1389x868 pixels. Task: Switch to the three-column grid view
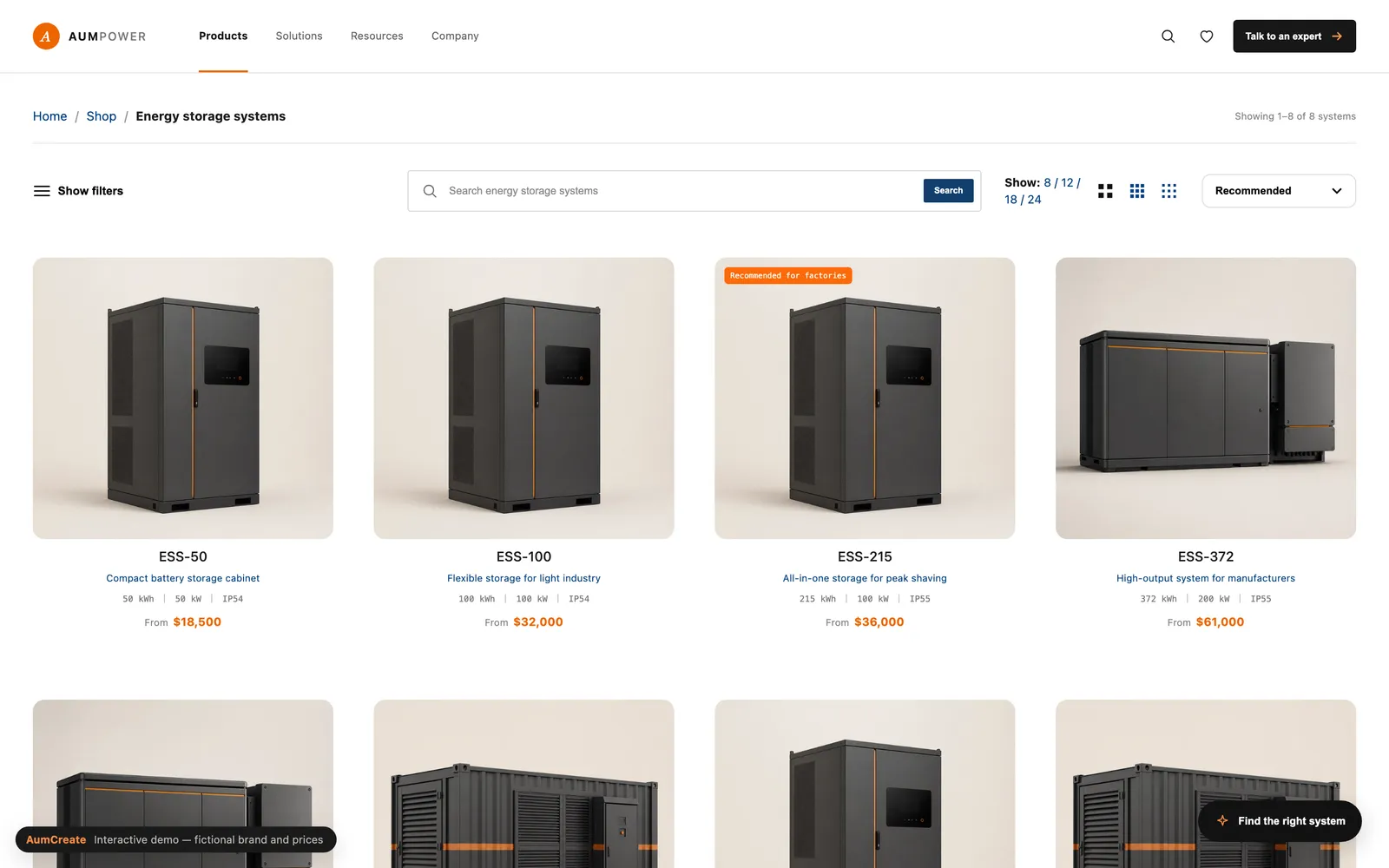[x=1137, y=191]
